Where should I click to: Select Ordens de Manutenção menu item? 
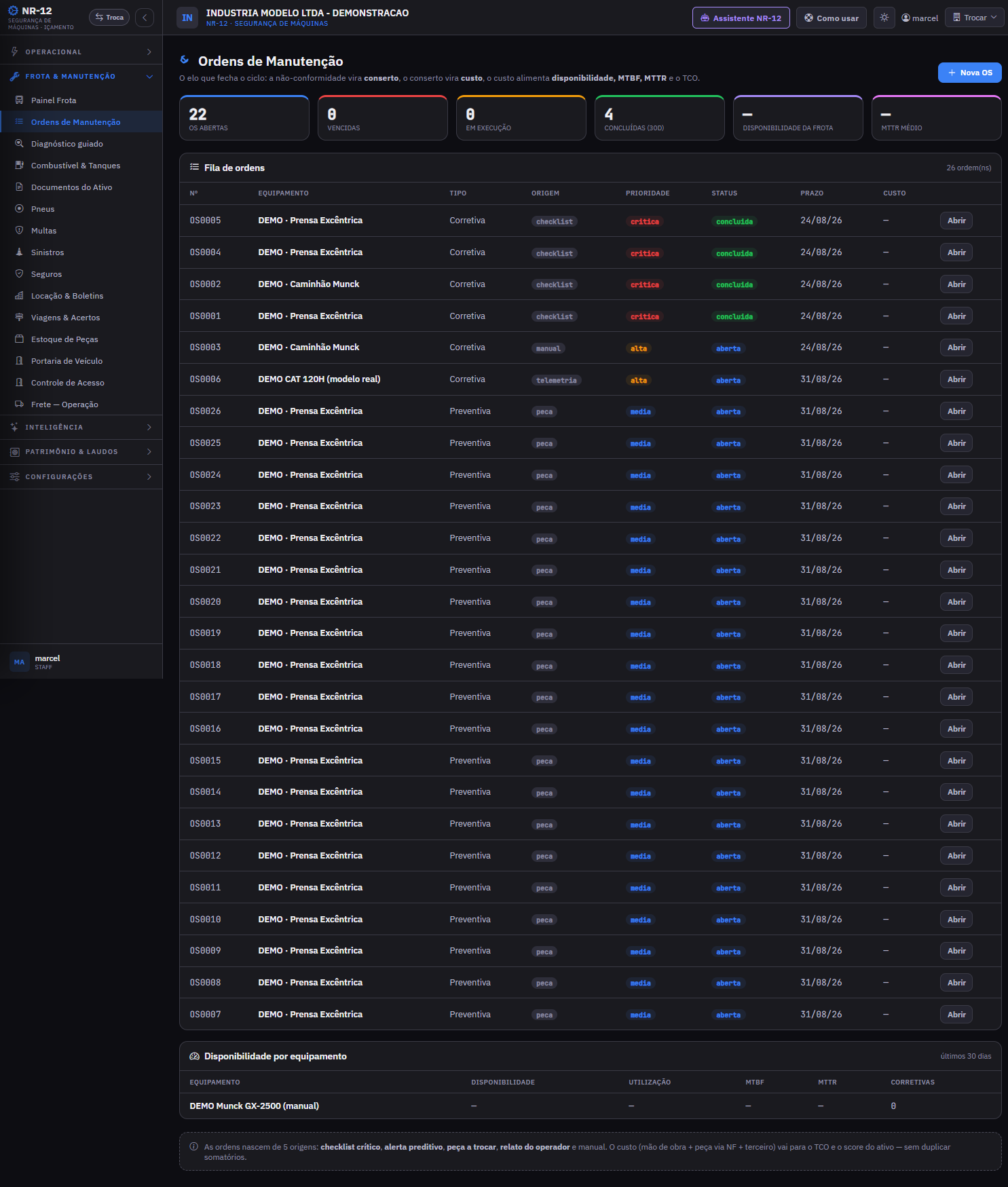[81, 122]
